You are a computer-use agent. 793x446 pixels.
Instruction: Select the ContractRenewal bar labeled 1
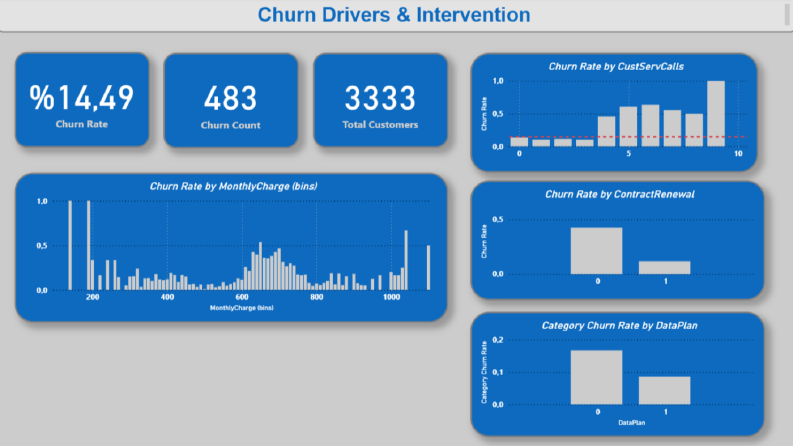pyautogui.click(x=665, y=267)
